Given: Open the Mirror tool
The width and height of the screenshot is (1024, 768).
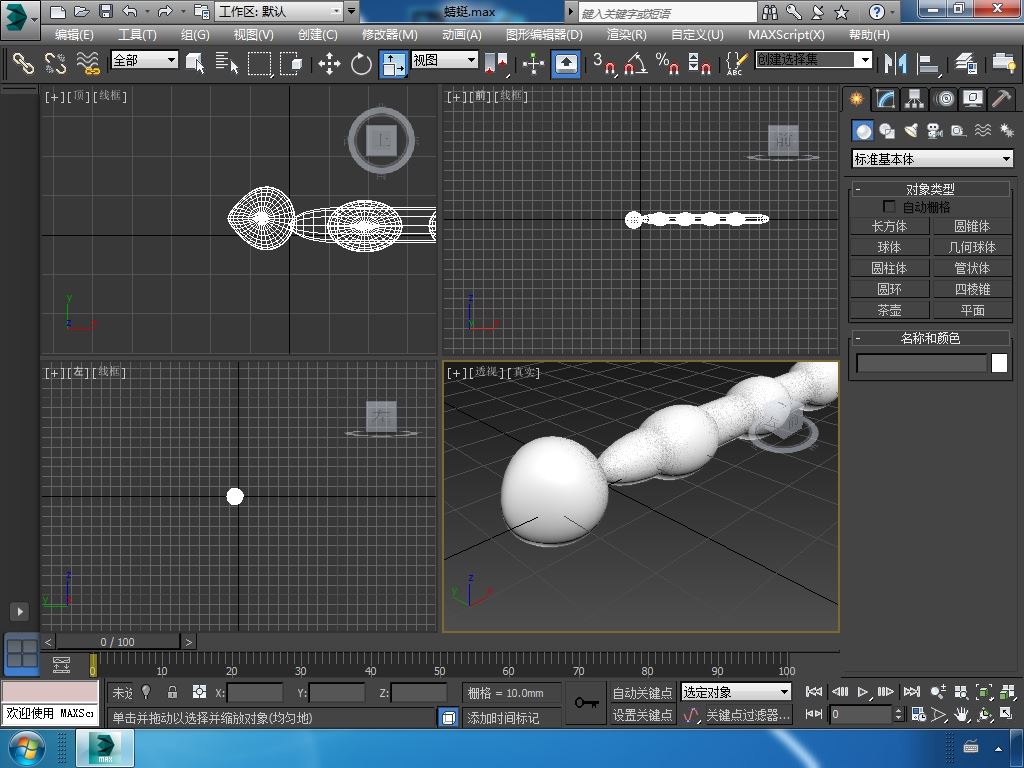Looking at the screenshot, I should point(893,64).
